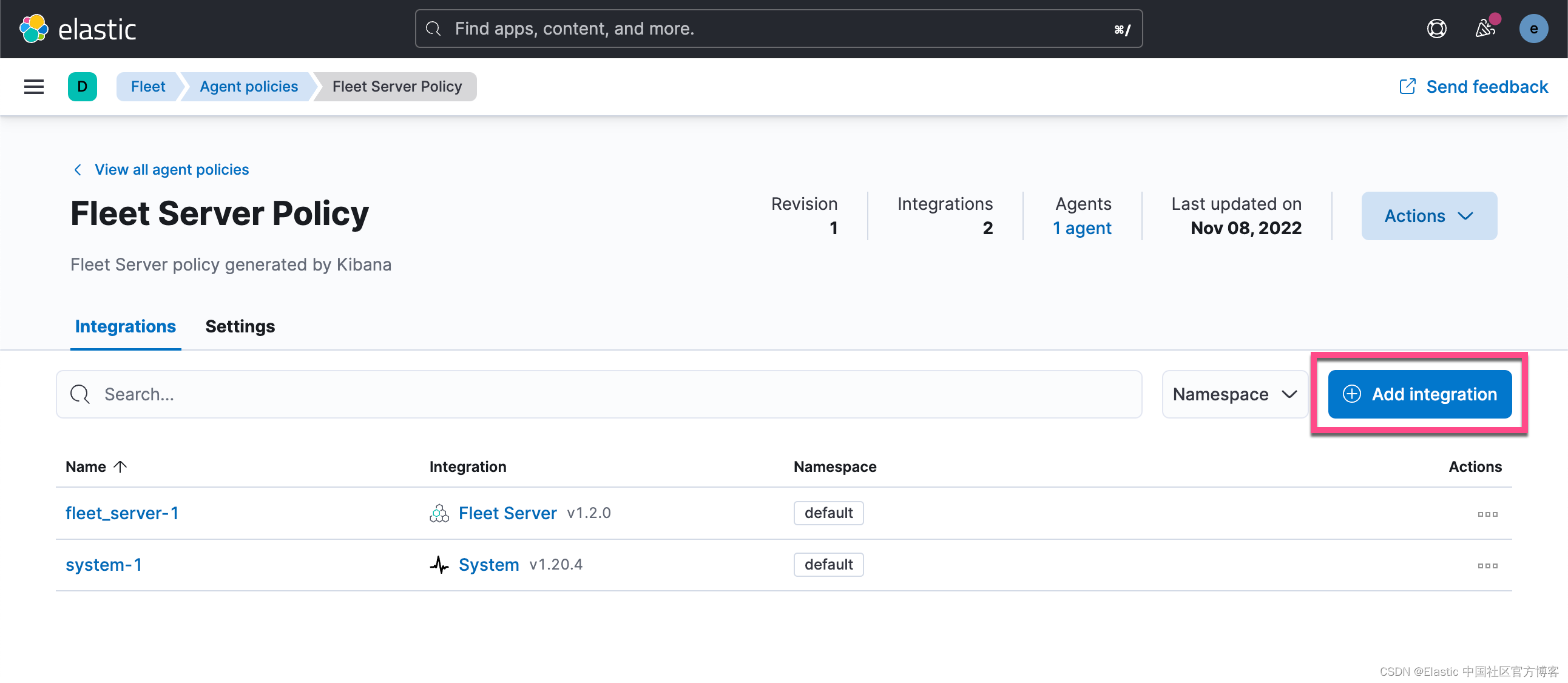Click the v1.20.4 version text

[x=556, y=564]
